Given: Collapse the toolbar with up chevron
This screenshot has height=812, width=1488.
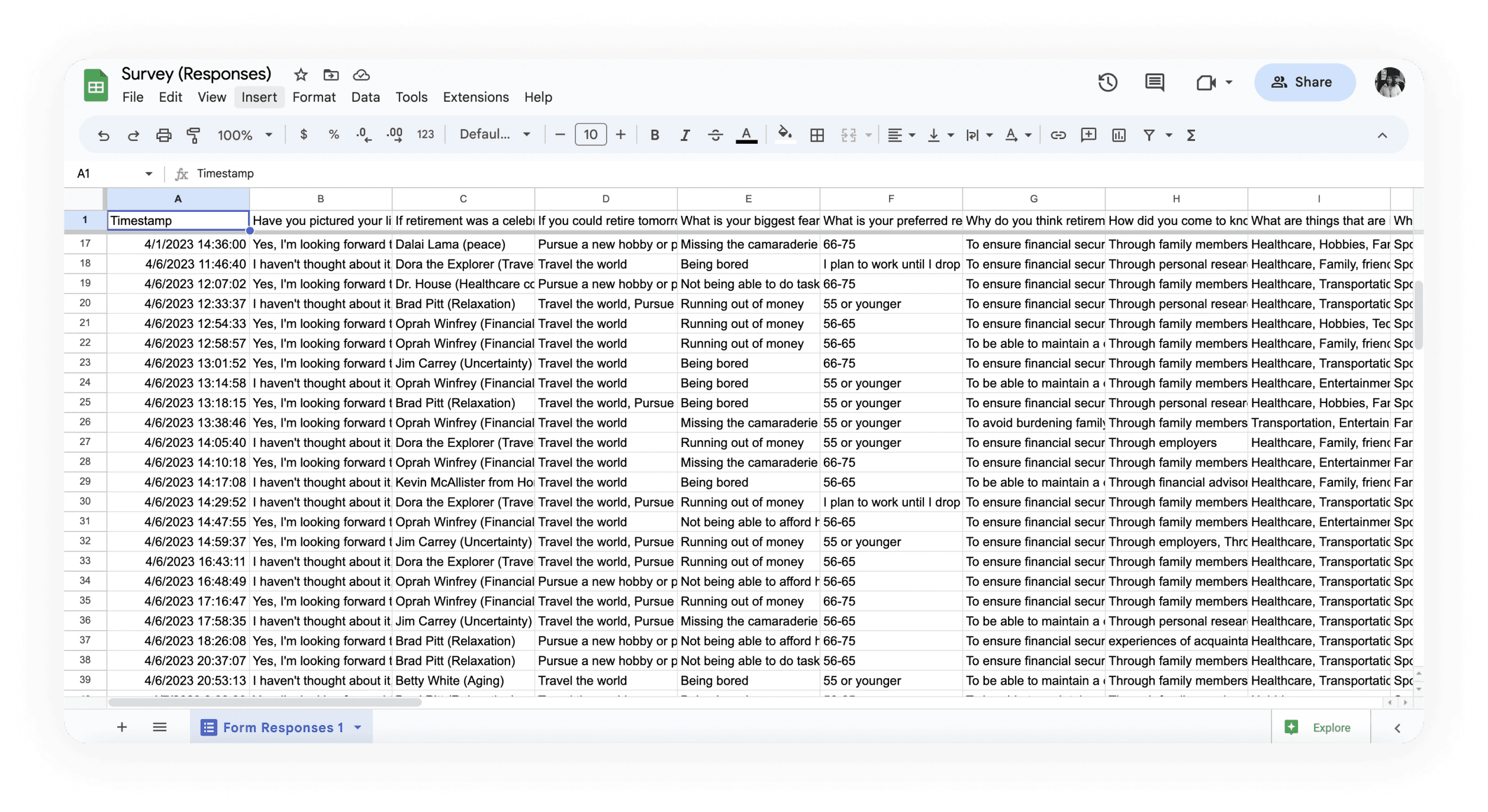Looking at the screenshot, I should click(x=1382, y=136).
